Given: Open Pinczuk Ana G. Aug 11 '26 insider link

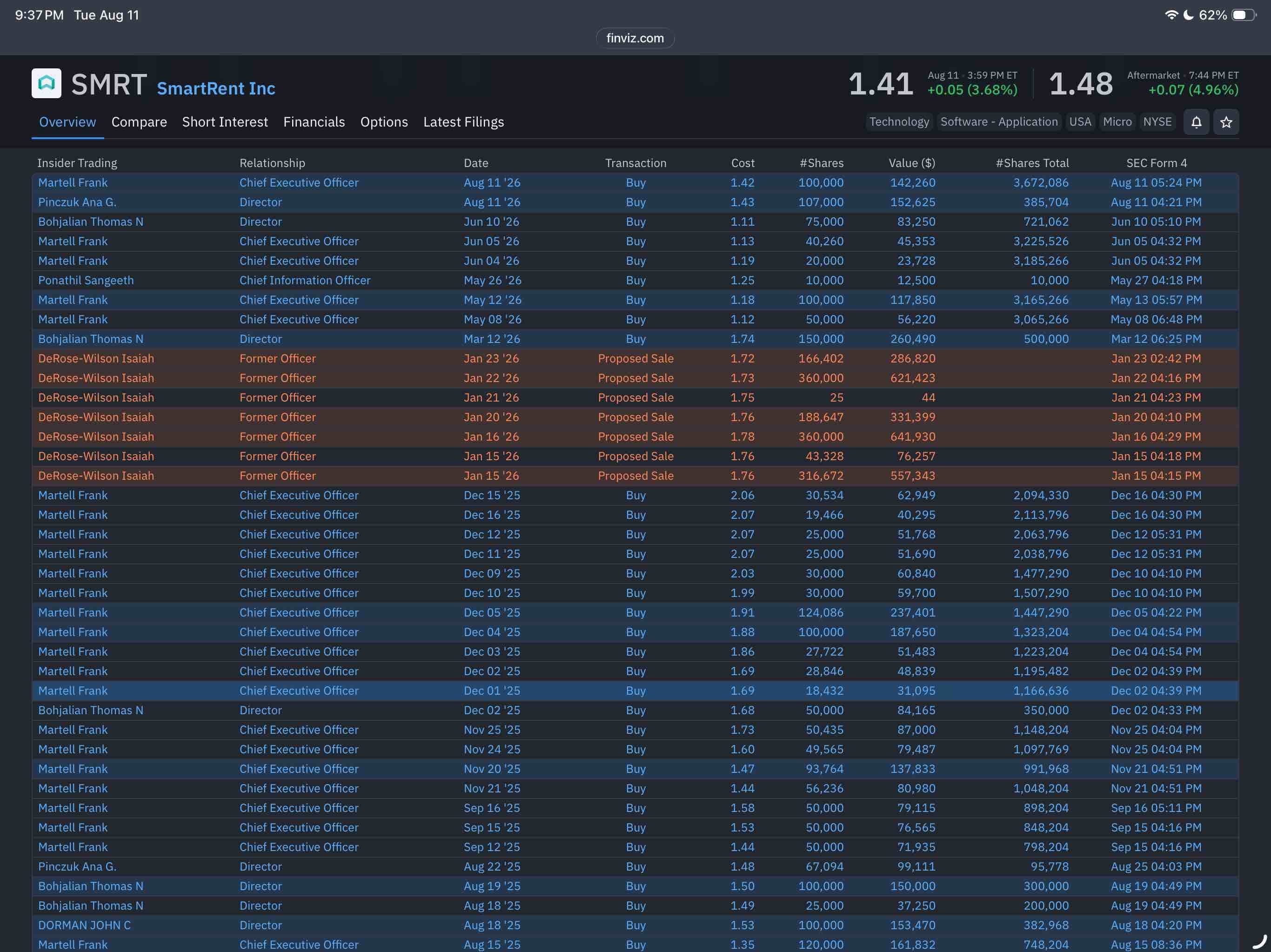Looking at the screenshot, I should pyautogui.click(x=78, y=202).
